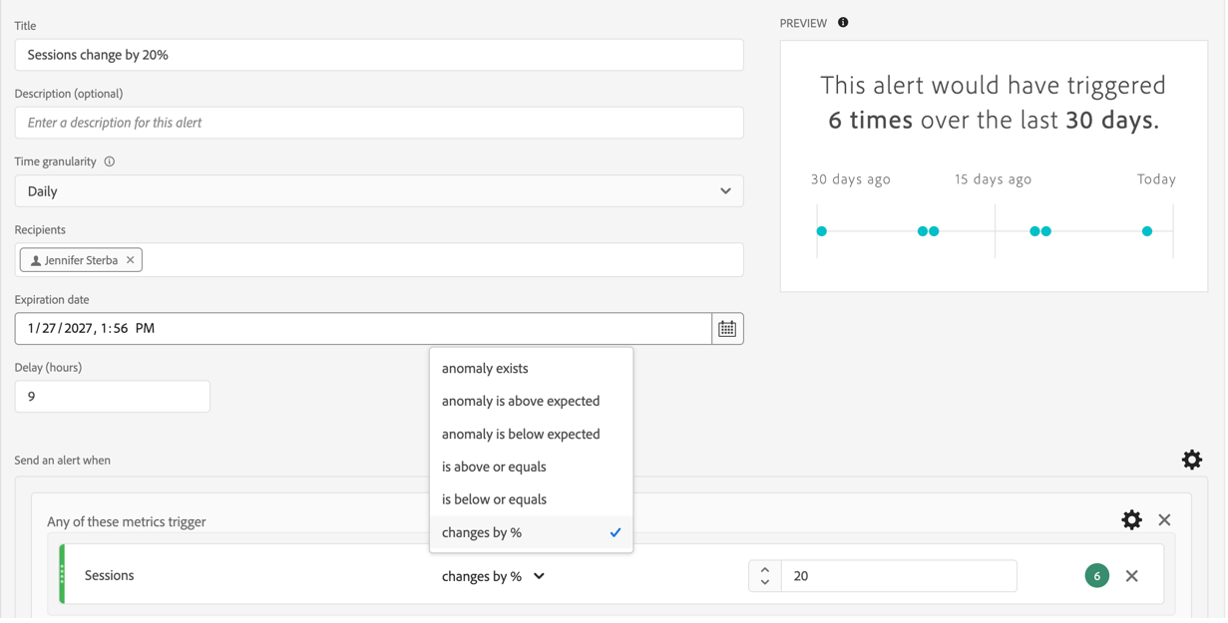Image resolution: width=1228 pixels, height=623 pixels.
Task: Open the metrics trigger card gear settings
Action: pos(1131,519)
